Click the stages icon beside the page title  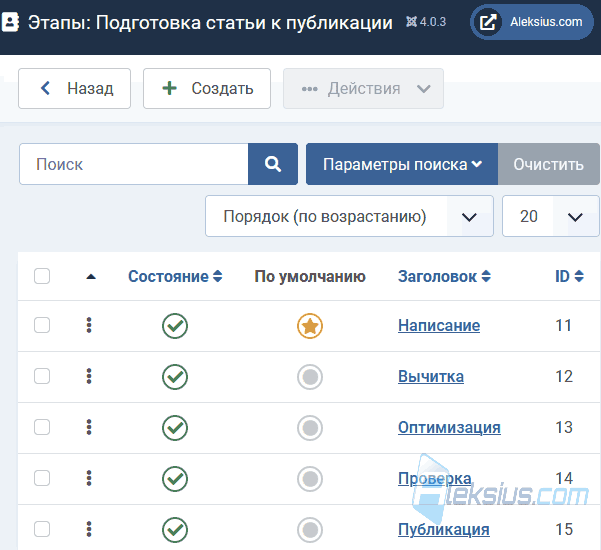pos(10,22)
